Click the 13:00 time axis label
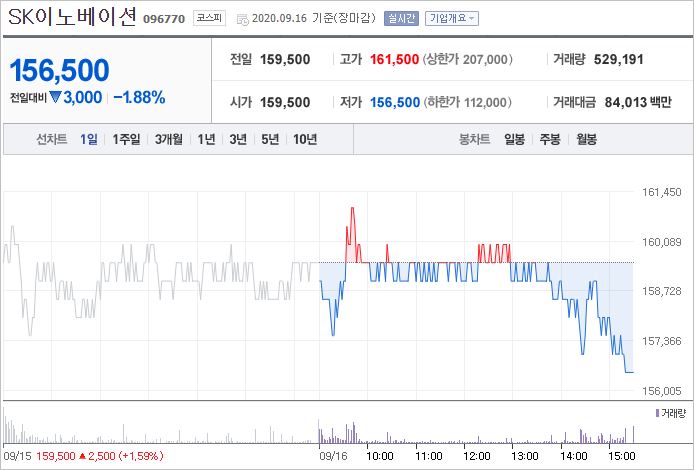The image size is (694, 470). click(525, 456)
